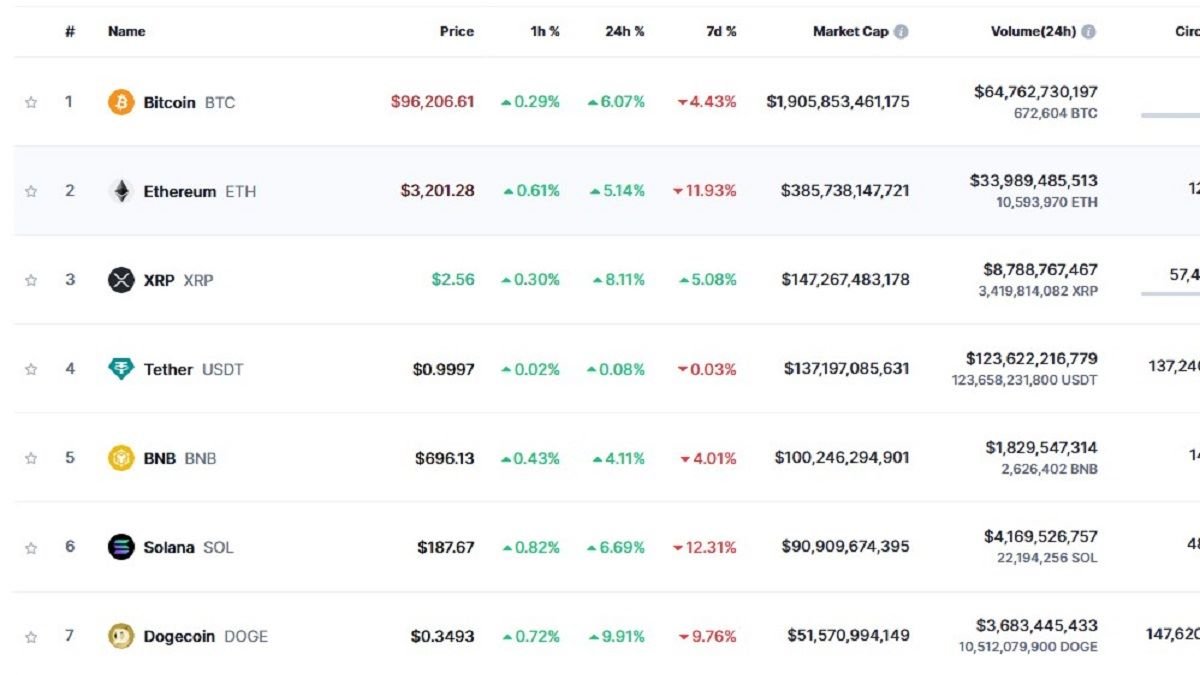Select Tether's price $0.9997
This screenshot has height=675, width=1200.
[444, 369]
